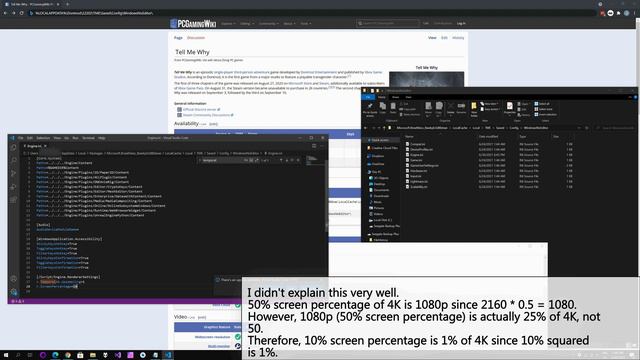Select Compat.ini in file list
Screen dimensions: 640x360
tap(415, 144)
